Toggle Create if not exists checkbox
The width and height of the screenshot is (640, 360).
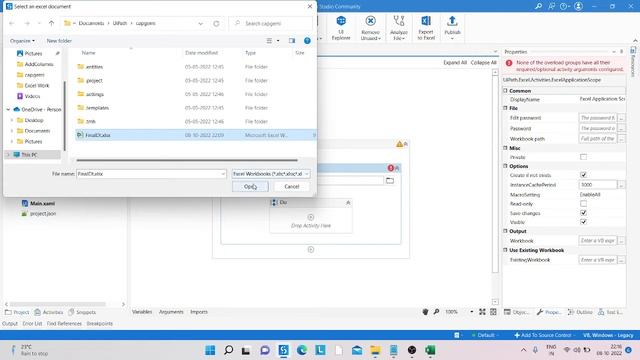(x=583, y=175)
